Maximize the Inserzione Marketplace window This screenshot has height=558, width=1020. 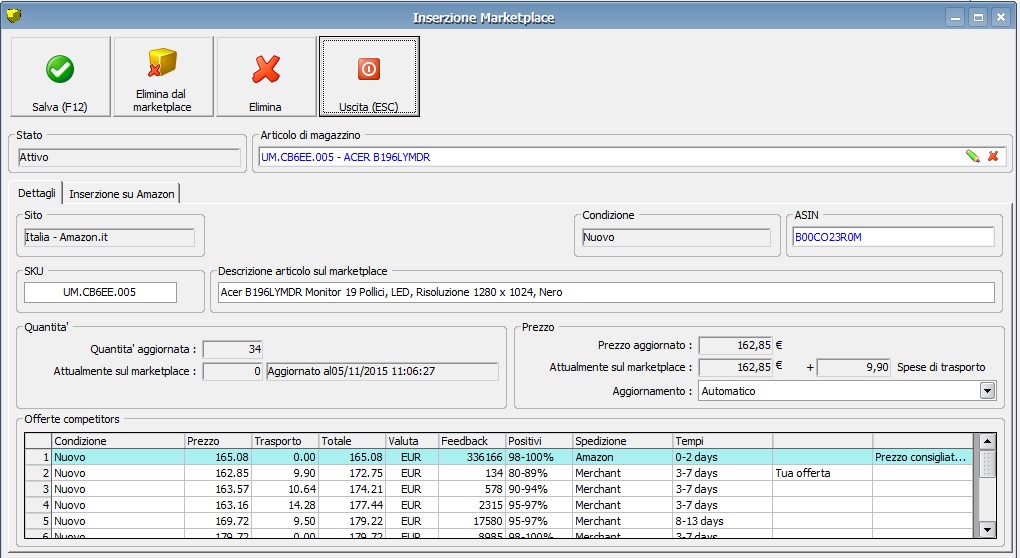click(x=978, y=17)
